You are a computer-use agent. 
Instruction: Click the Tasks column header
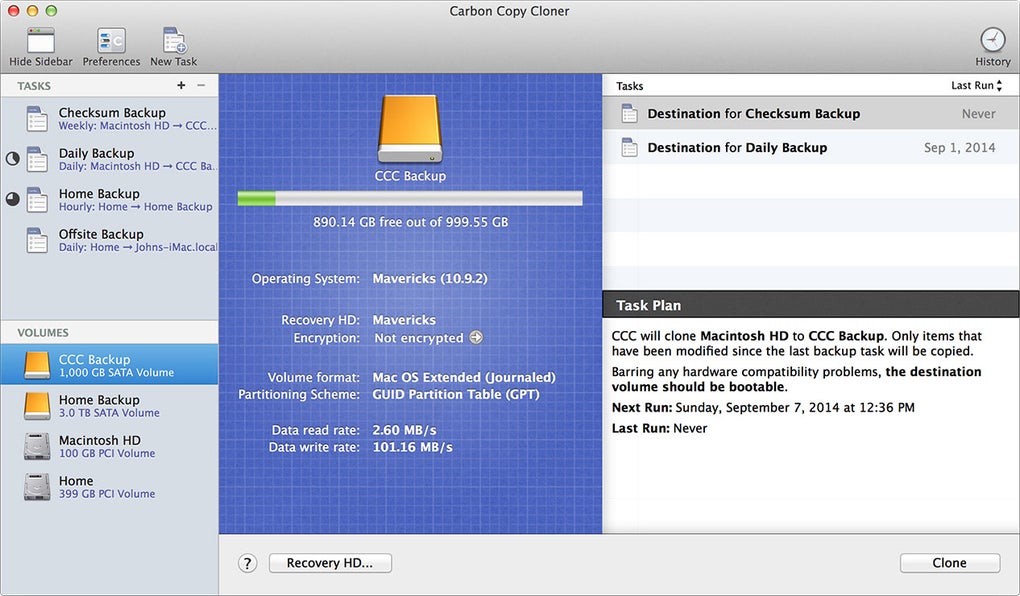(x=629, y=86)
